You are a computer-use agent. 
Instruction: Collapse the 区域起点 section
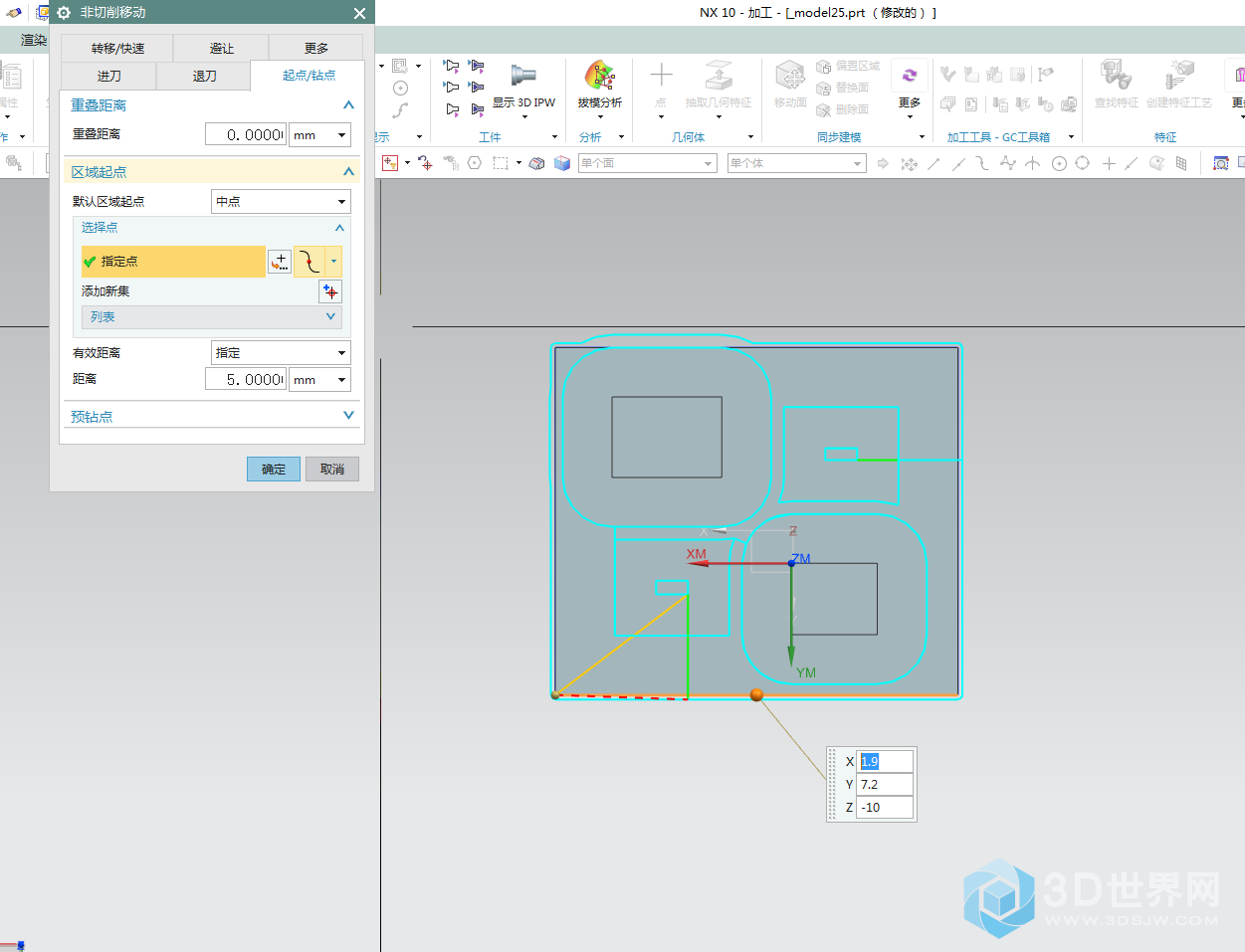point(348,172)
